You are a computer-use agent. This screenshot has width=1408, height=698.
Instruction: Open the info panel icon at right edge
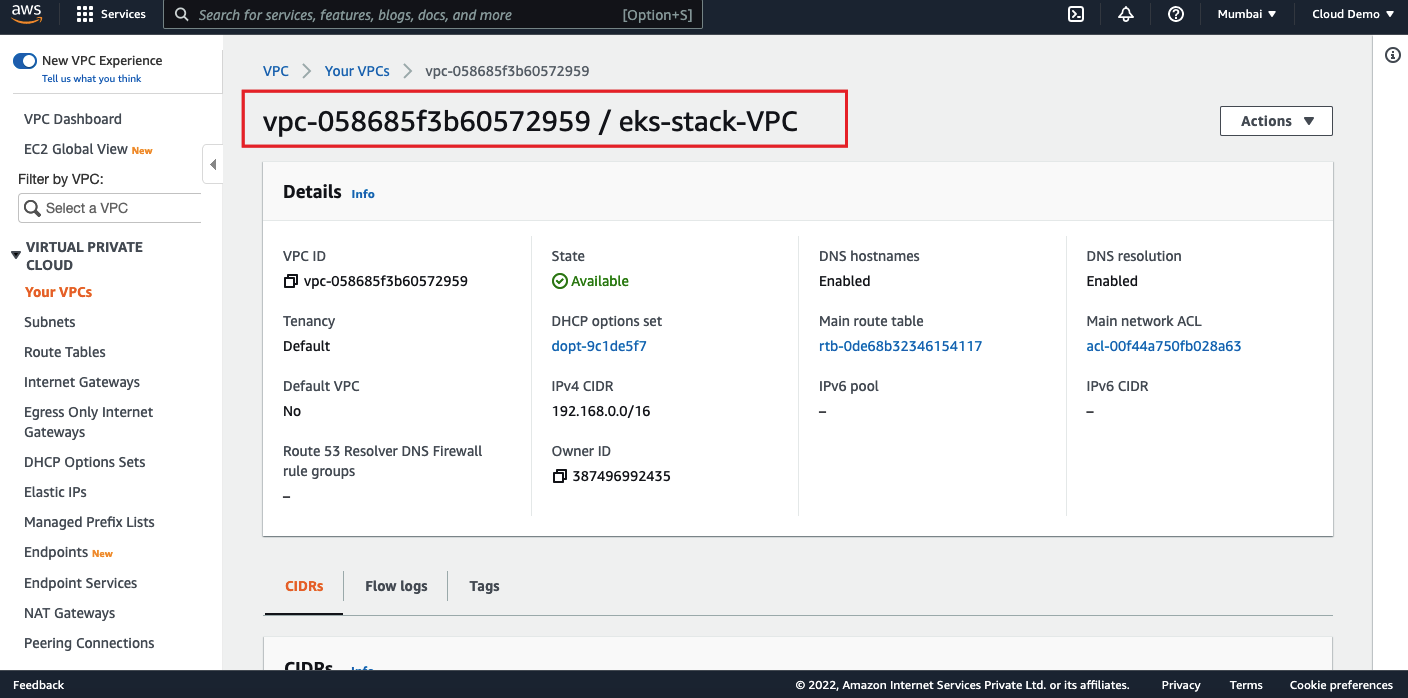pos(1393,55)
